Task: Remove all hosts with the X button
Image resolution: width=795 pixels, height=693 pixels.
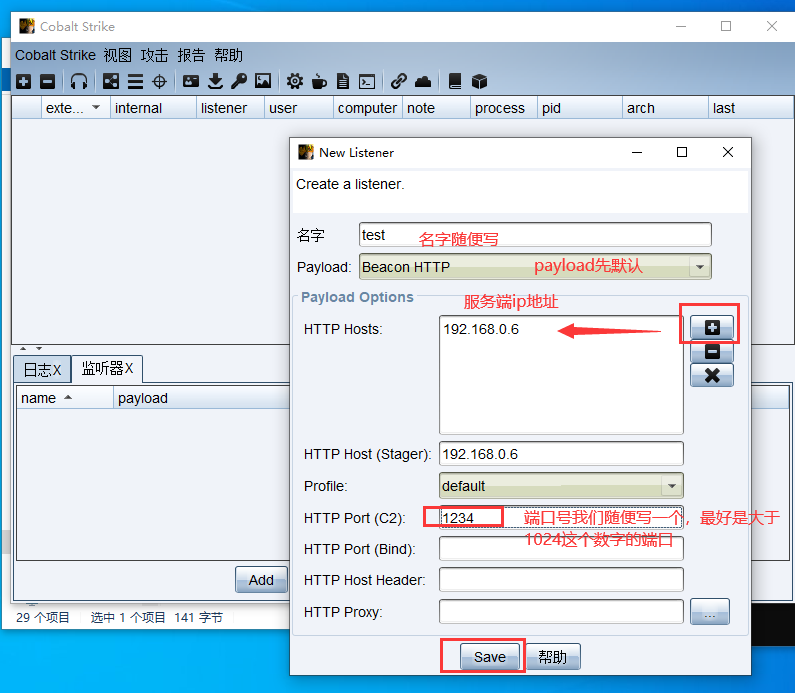Action: click(711, 375)
